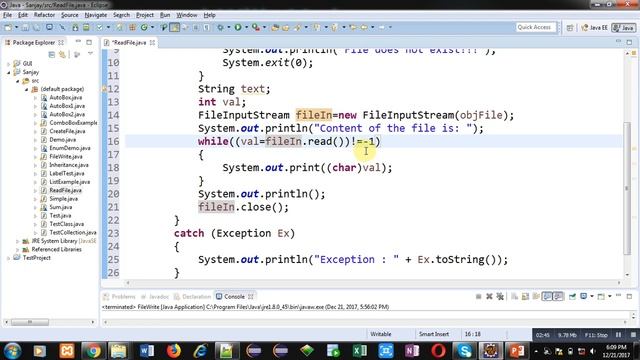This screenshot has width=640, height=360.
Task: Collapse all in Package Explorer
Action: click(x=52, y=55)
